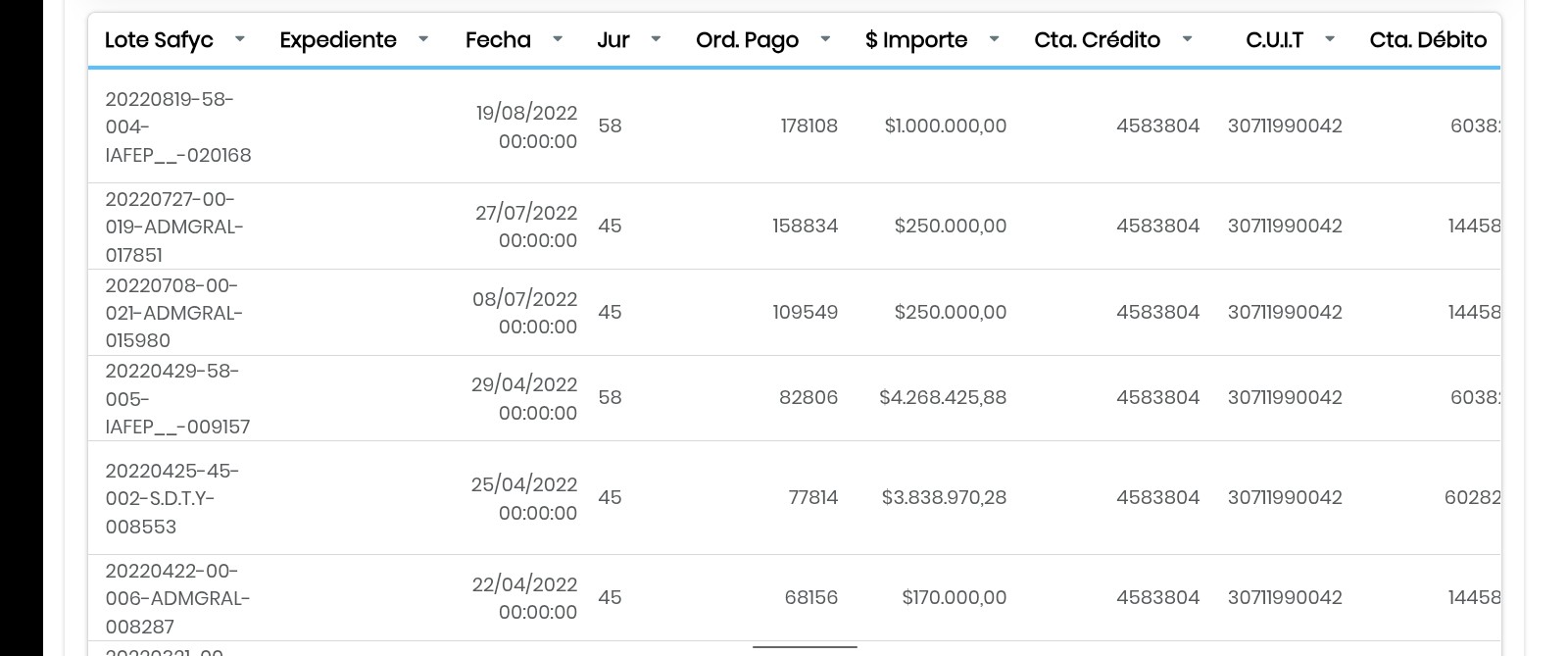Expand the Cta. Crédito column arrow
This screenshot has height=656, width=1568.
pyautogui.click(x=1187, y=40)
